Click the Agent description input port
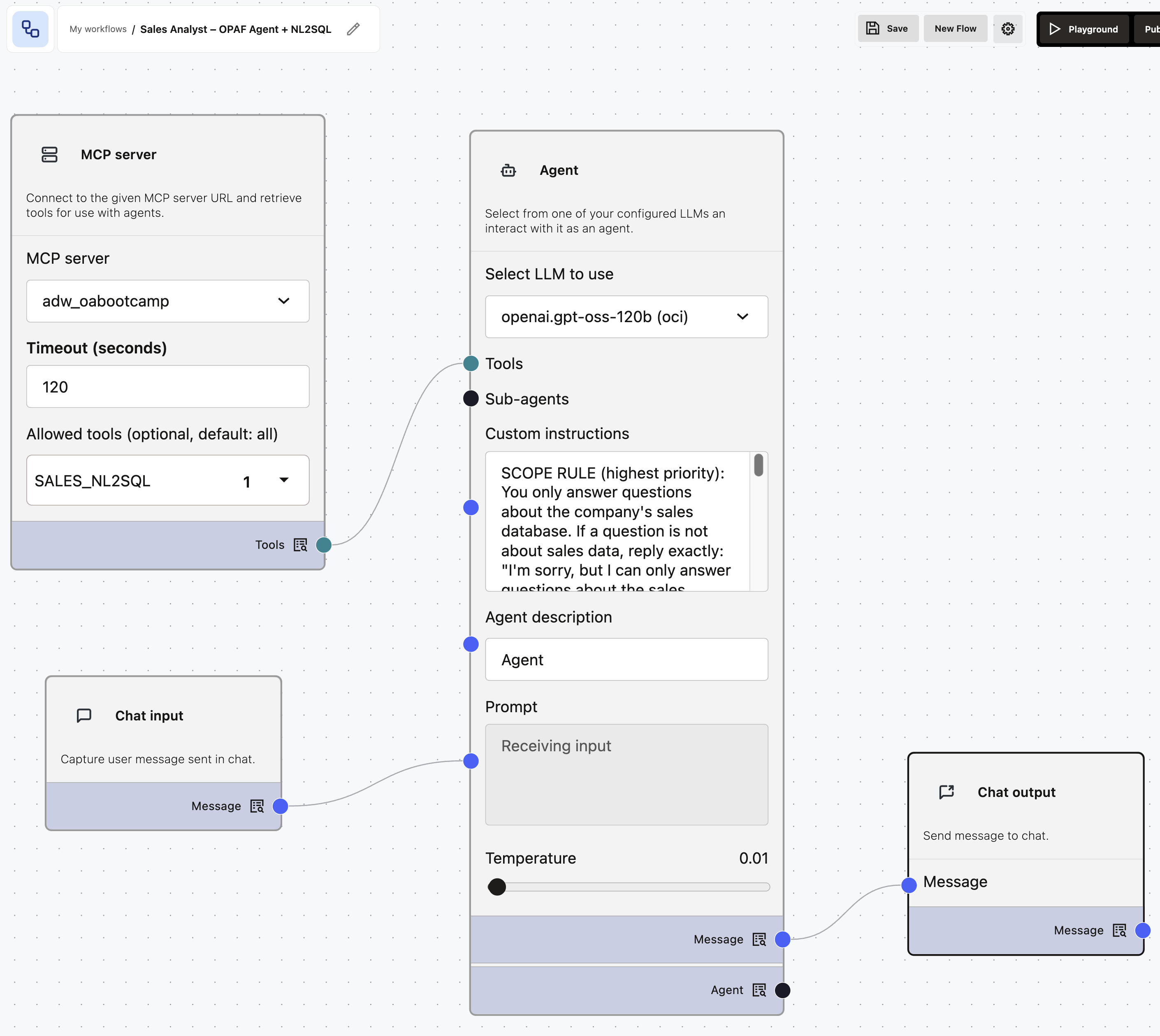Screen dimensions: 1160x1036 click(471, 644)
